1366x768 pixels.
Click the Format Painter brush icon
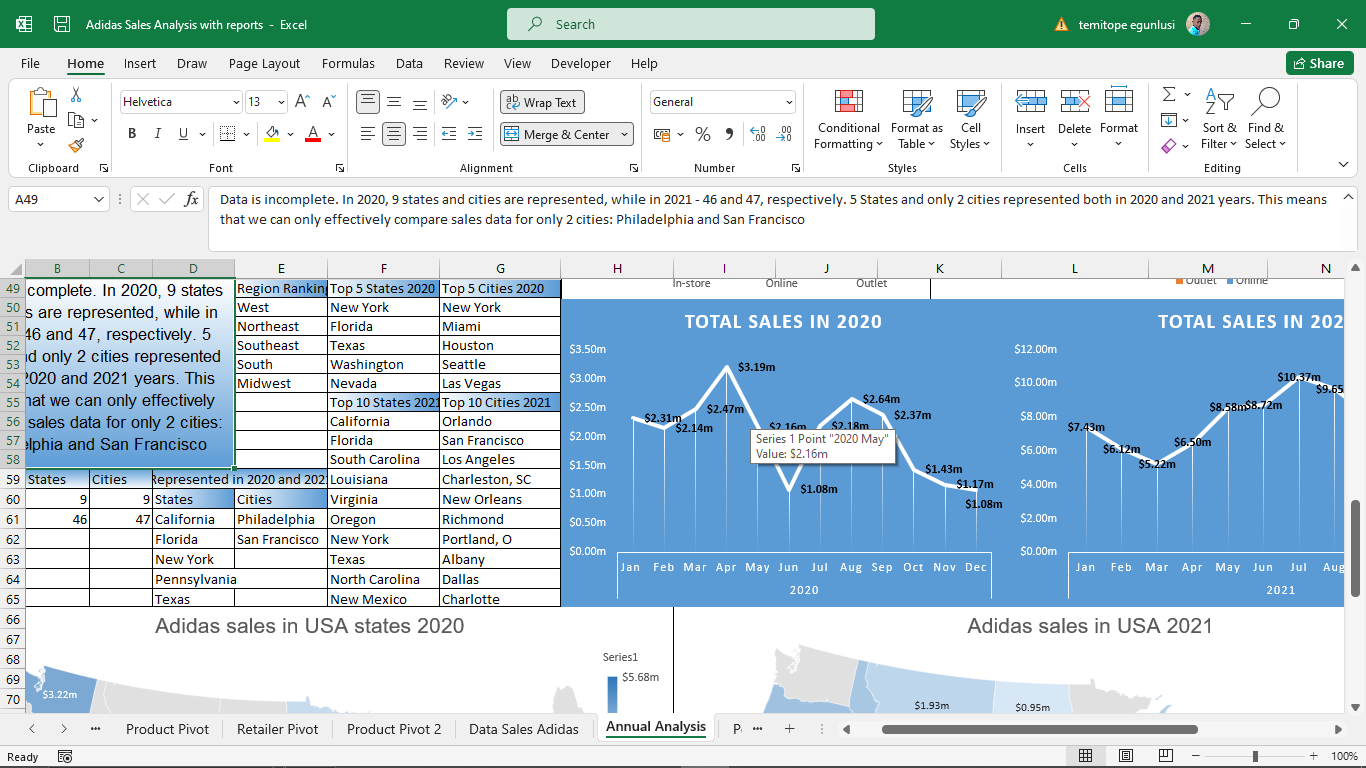coord(76,145)
